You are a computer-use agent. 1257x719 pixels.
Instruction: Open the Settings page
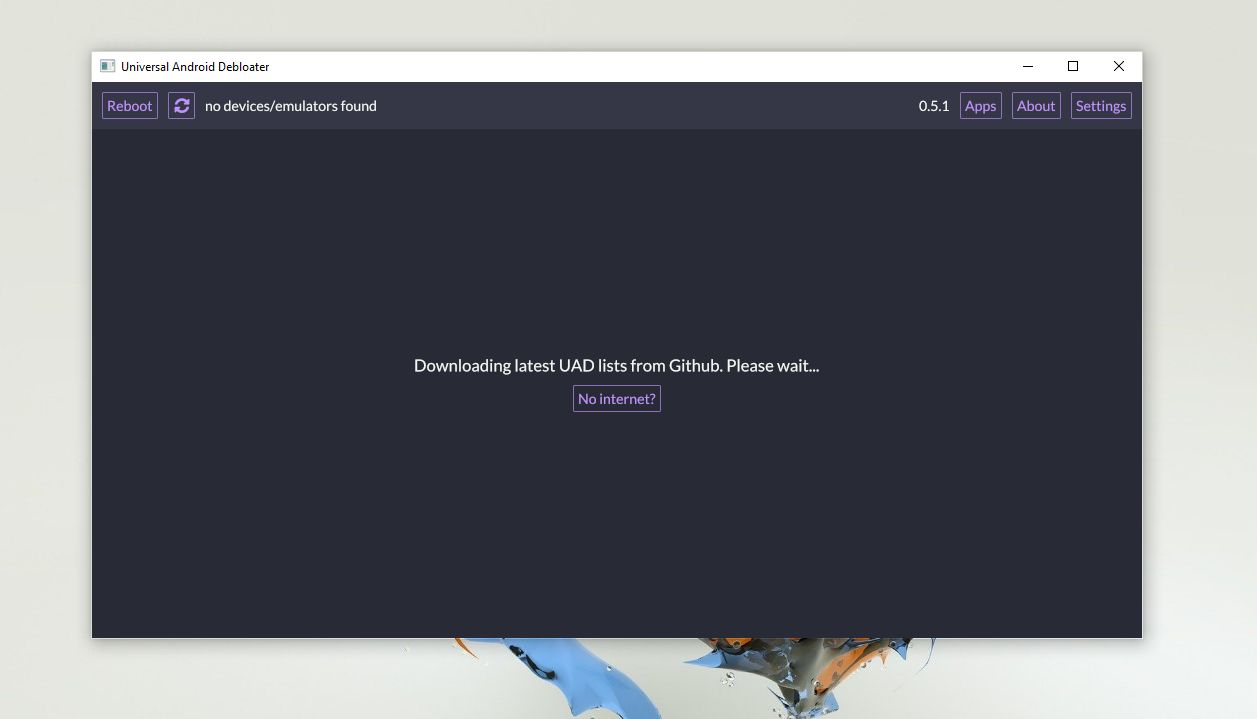click(1101, 106)
